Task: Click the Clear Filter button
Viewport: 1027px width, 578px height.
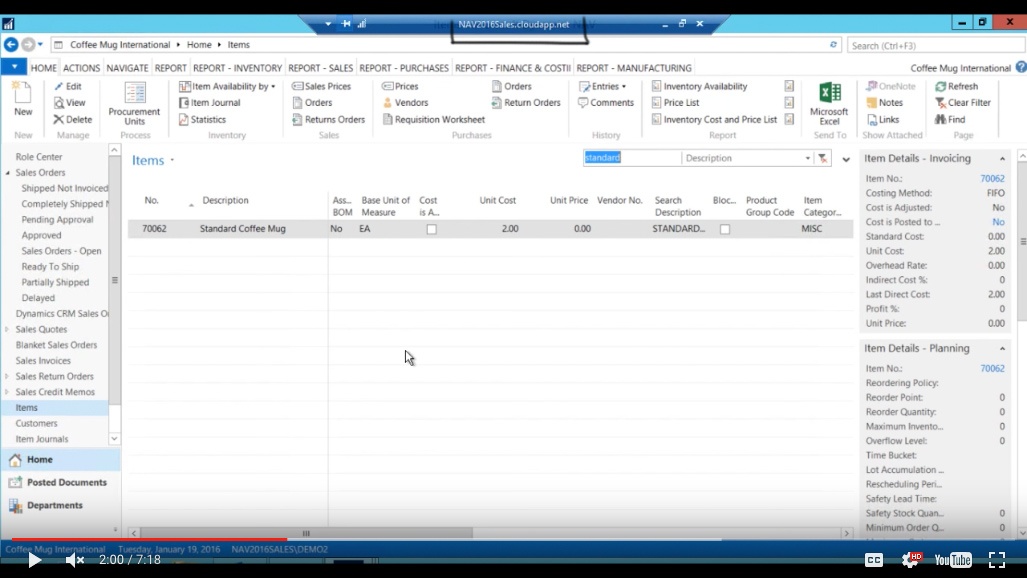Action: pos(963,103)
